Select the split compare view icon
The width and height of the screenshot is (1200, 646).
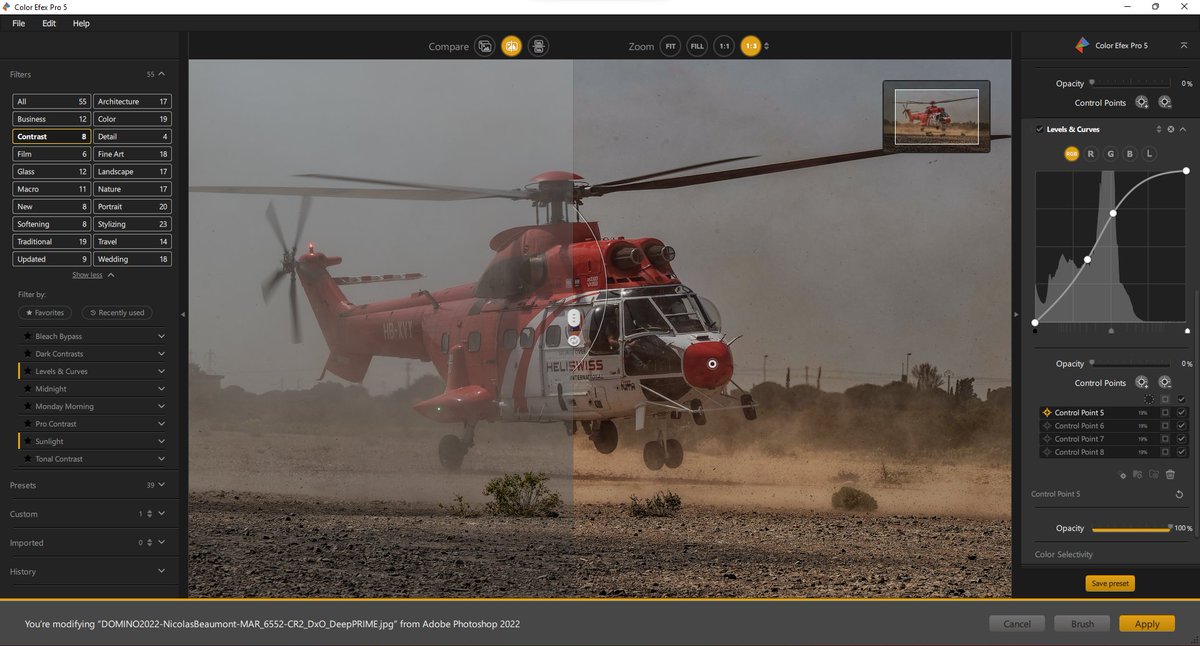[511, 46]
